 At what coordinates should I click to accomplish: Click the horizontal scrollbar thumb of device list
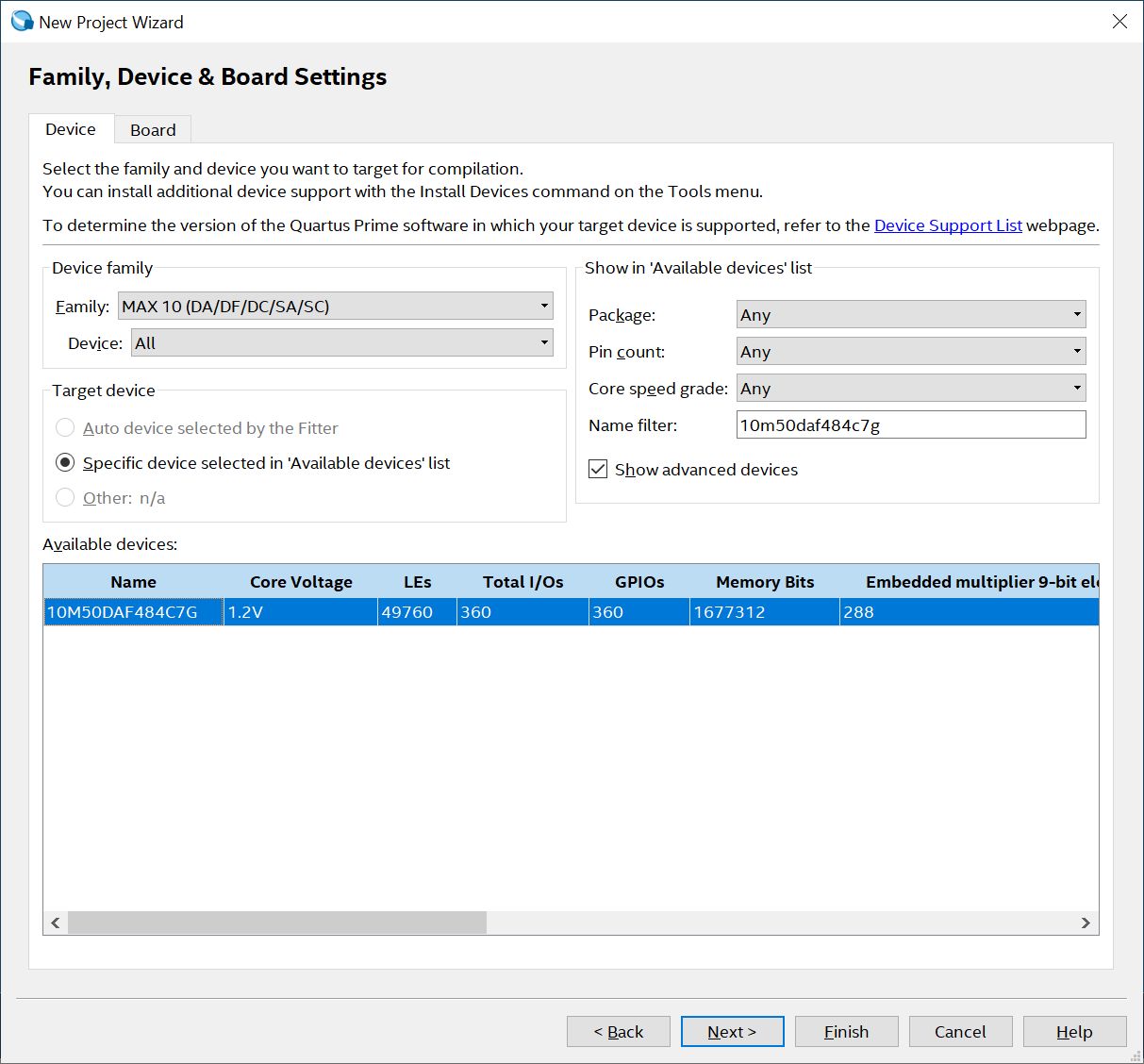277,923
